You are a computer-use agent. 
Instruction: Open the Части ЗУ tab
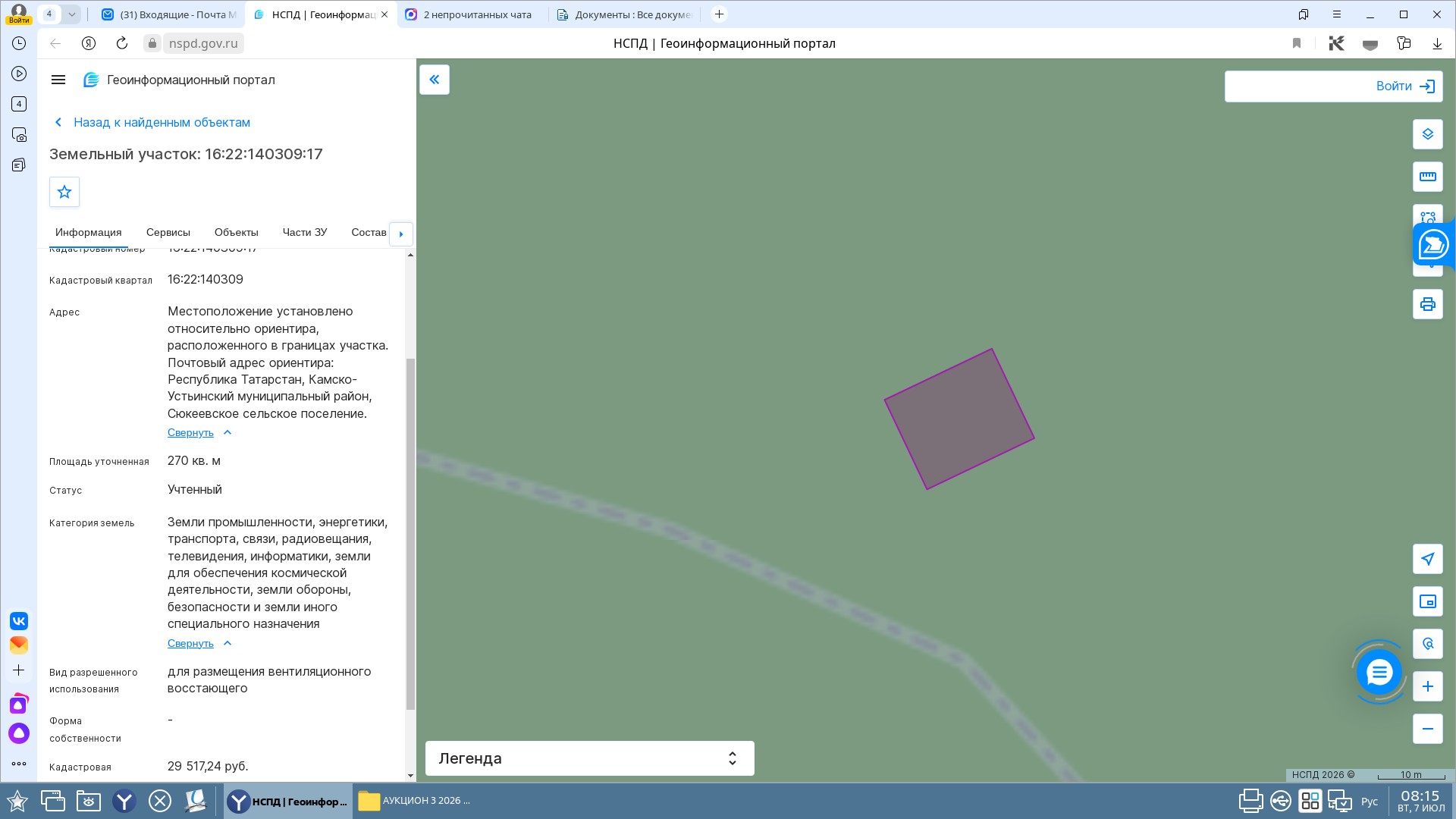305,232
